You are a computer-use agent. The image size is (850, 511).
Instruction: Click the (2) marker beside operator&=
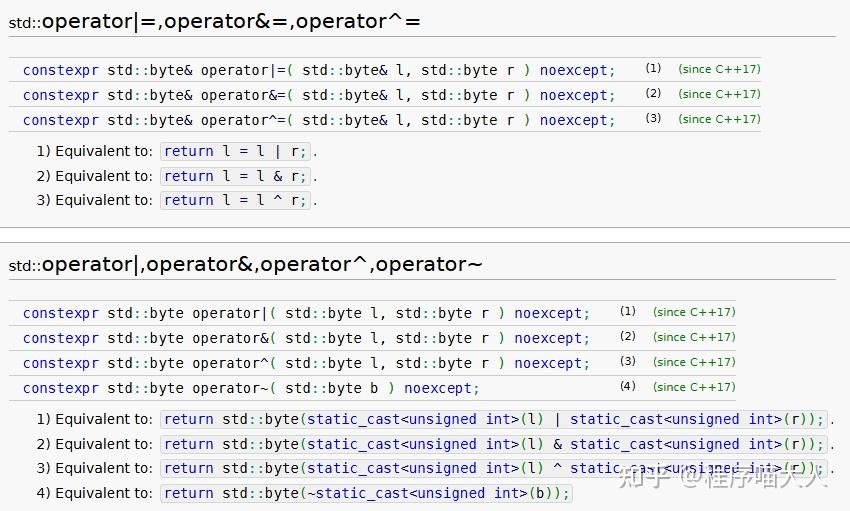(653, 93)
